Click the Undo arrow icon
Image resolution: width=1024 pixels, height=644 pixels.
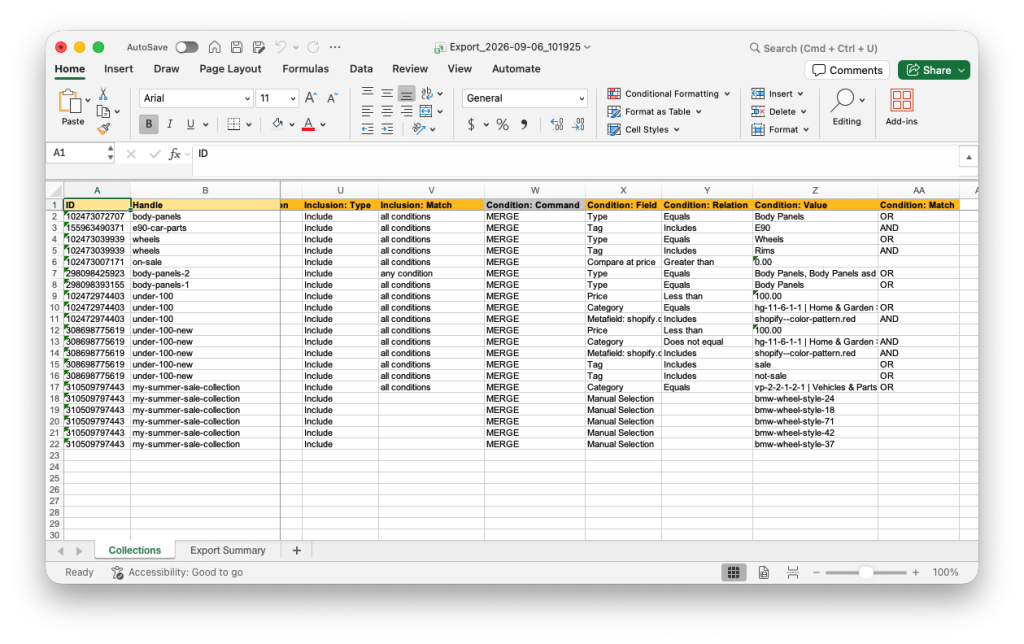281,47
